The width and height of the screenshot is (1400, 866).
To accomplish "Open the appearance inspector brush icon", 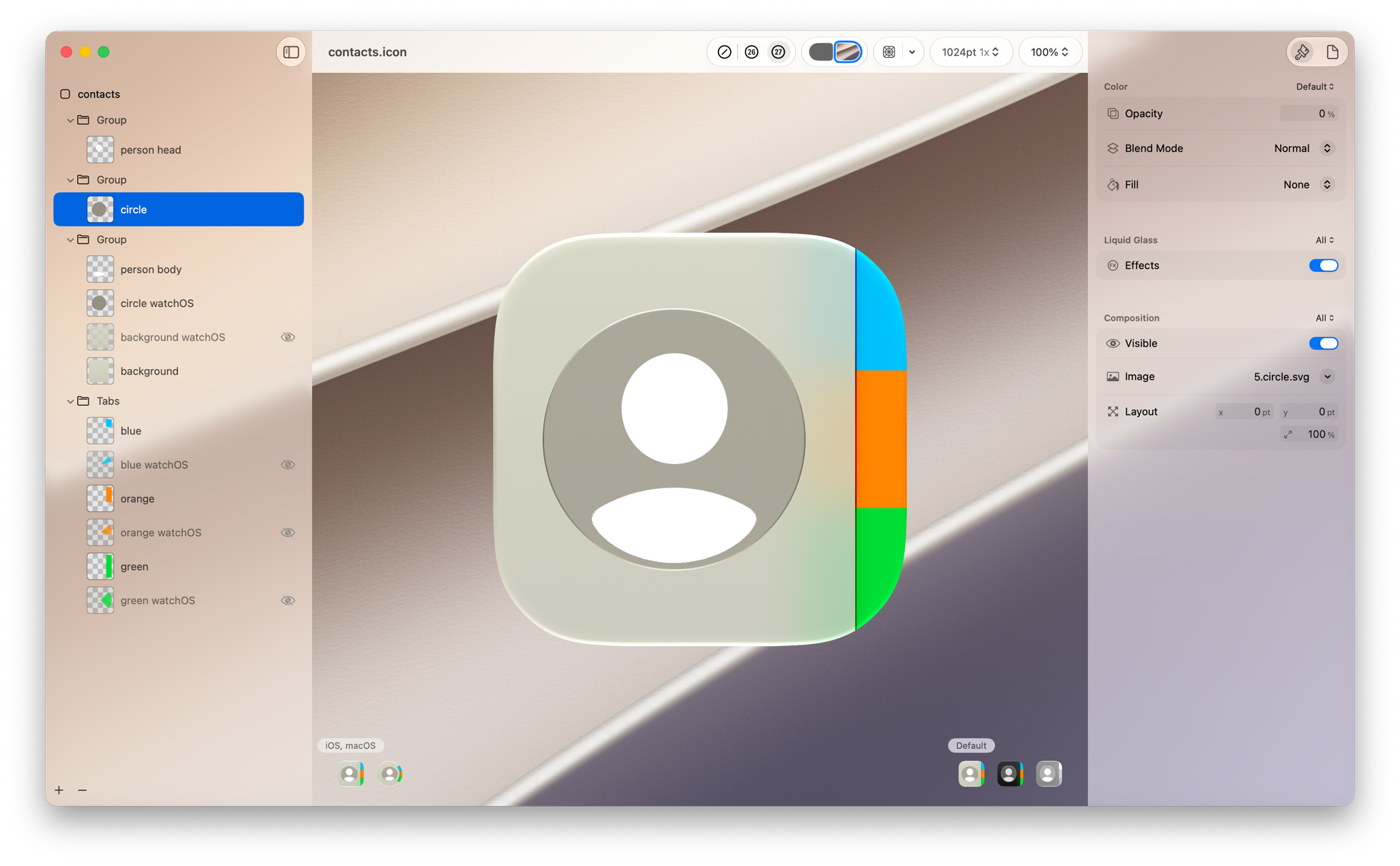I will pos(1302,52).
